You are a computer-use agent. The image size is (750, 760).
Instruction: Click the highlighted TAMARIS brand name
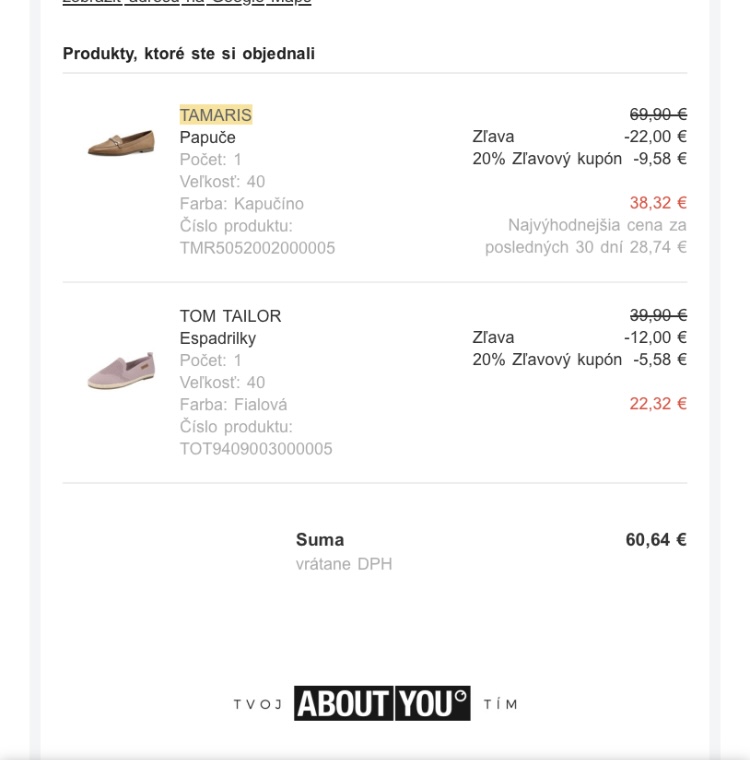pos(216,115)
